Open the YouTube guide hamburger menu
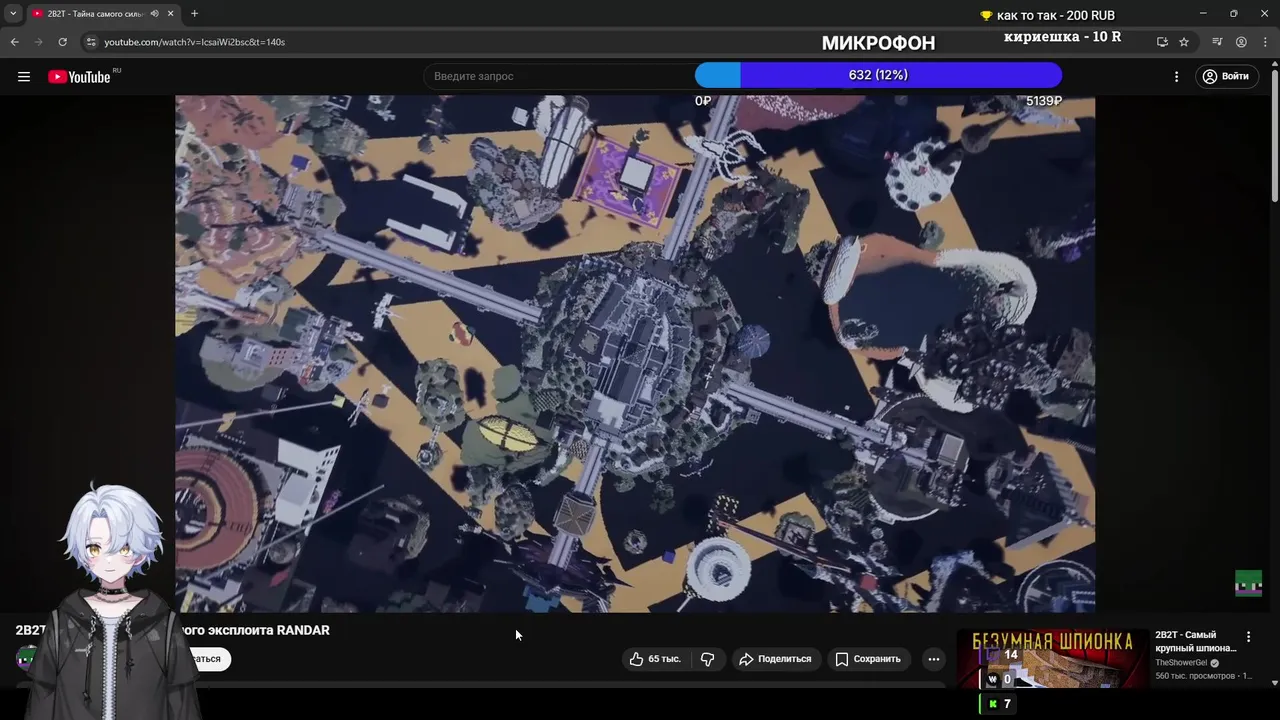This screenshot has height=720, width=1280. coord(24,77)
